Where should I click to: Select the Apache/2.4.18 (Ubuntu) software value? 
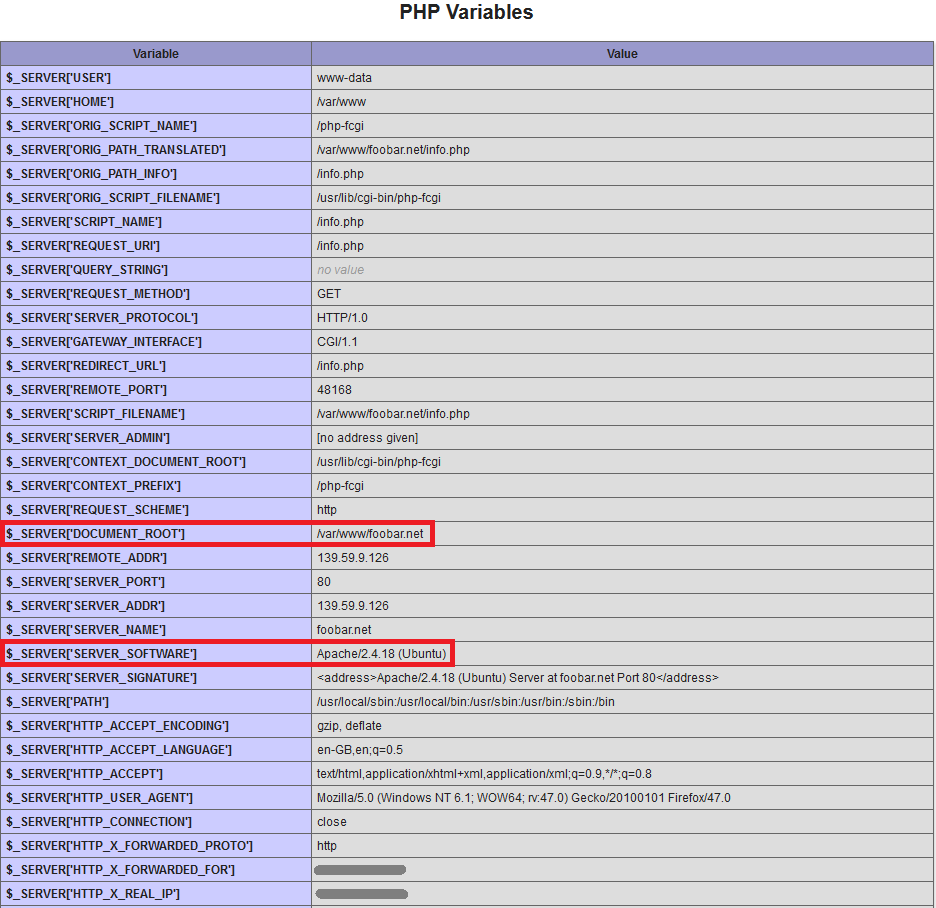(381, 654)
